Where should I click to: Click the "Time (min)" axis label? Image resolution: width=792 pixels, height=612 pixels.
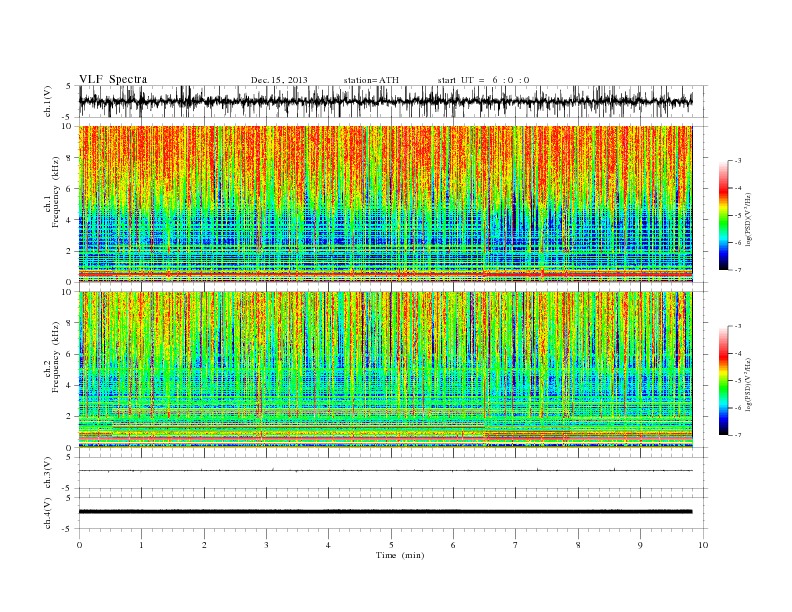(x=400, y=555)
